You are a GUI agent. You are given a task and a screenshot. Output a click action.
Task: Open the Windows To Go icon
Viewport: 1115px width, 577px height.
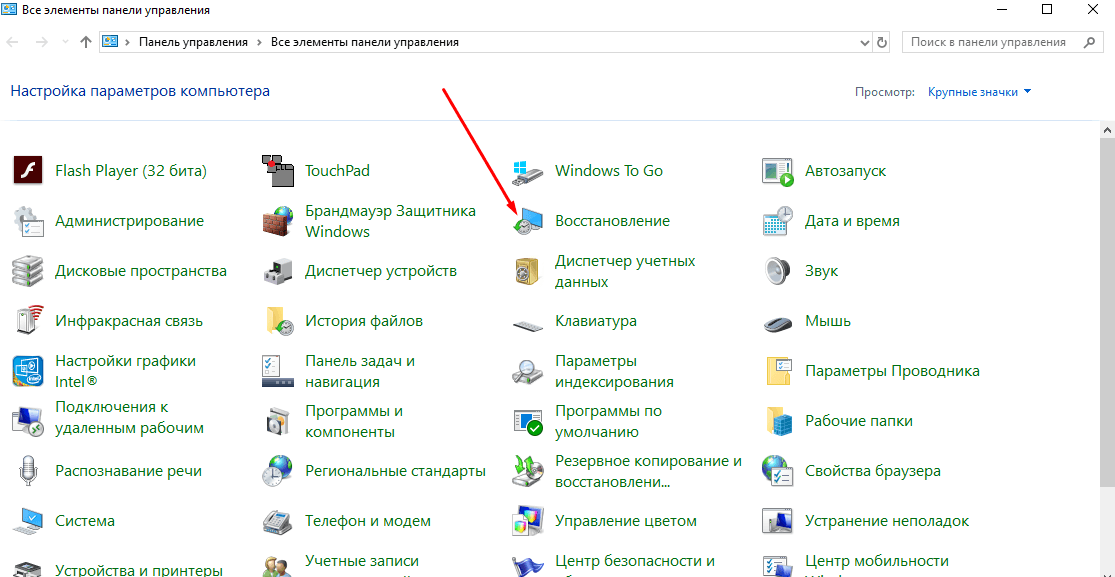(x=528, y=171)
